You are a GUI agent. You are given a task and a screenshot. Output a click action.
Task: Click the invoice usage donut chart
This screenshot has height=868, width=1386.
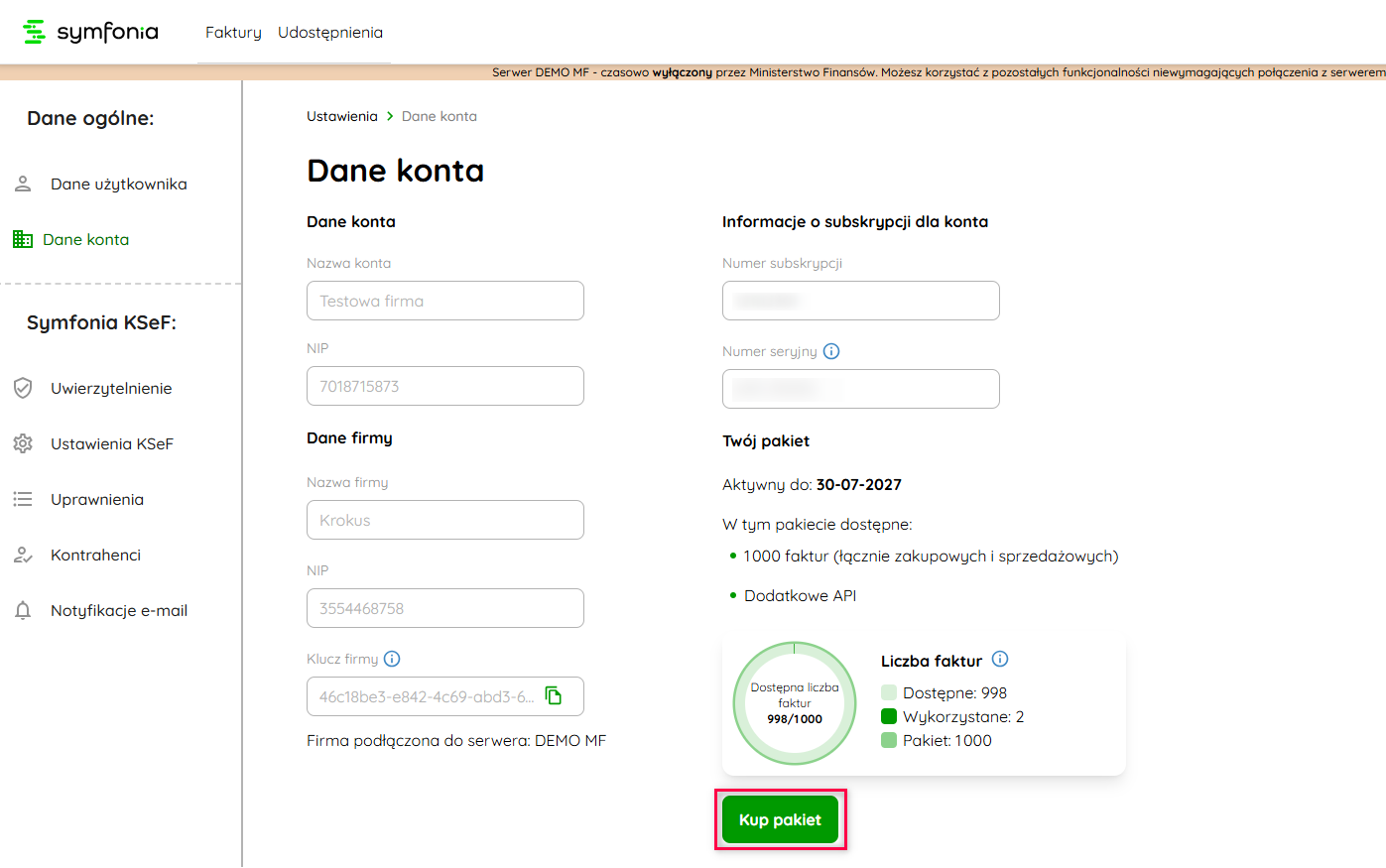click(794, 703)
